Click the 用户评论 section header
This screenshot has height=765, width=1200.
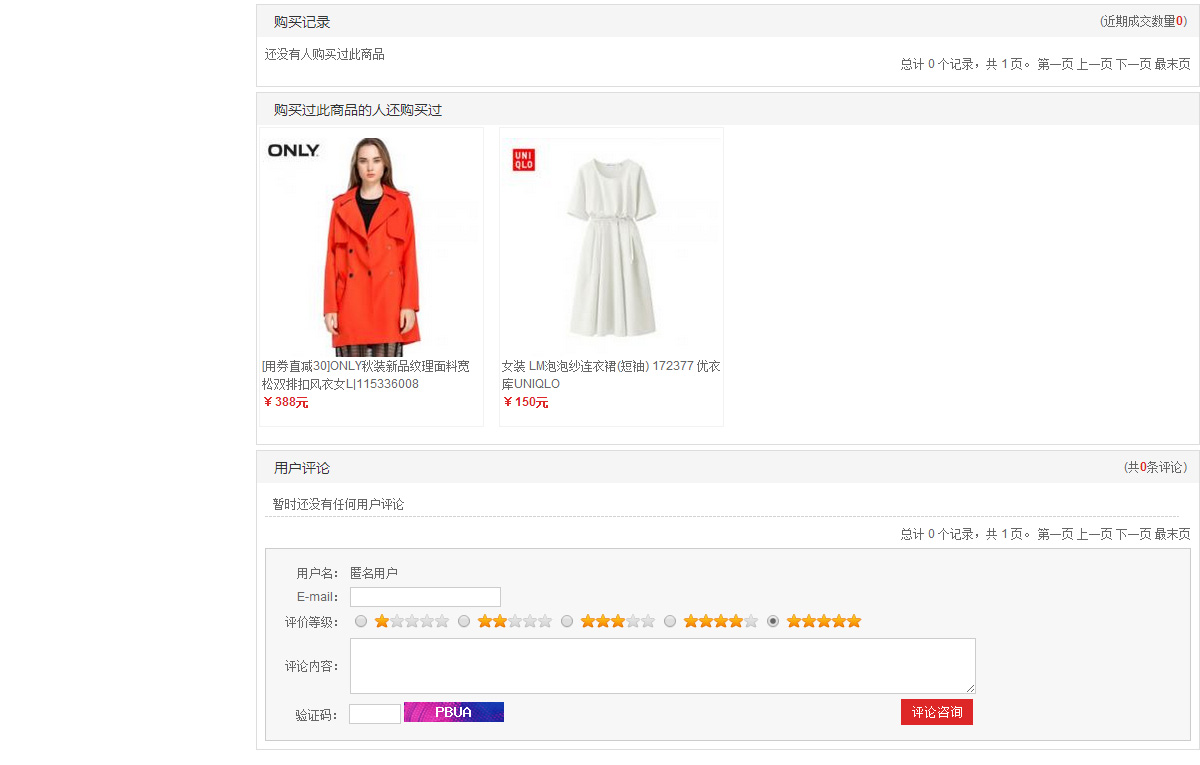[302, 468]
